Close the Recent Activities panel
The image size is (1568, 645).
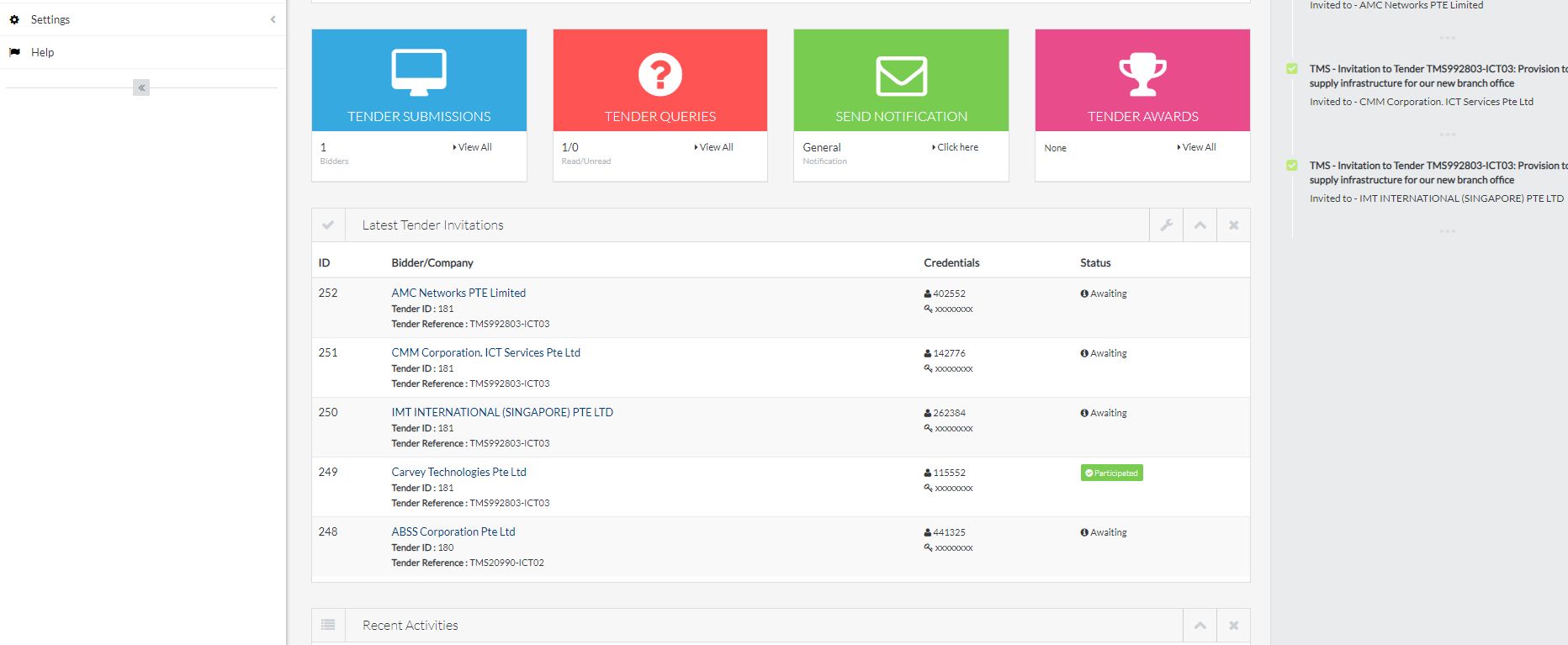[x=1233, y=626]
